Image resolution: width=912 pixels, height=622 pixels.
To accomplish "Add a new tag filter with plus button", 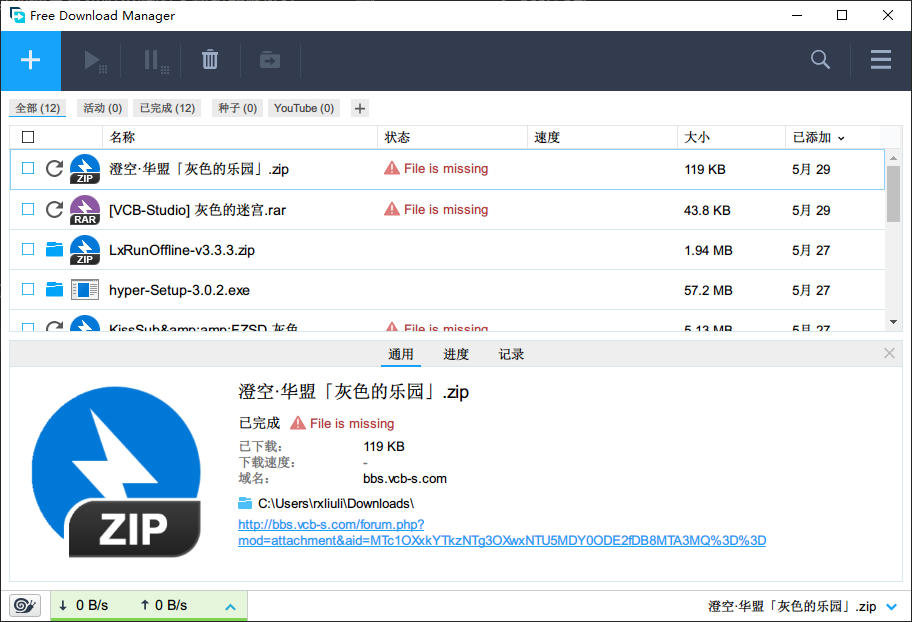I will (x=360, y=108).
